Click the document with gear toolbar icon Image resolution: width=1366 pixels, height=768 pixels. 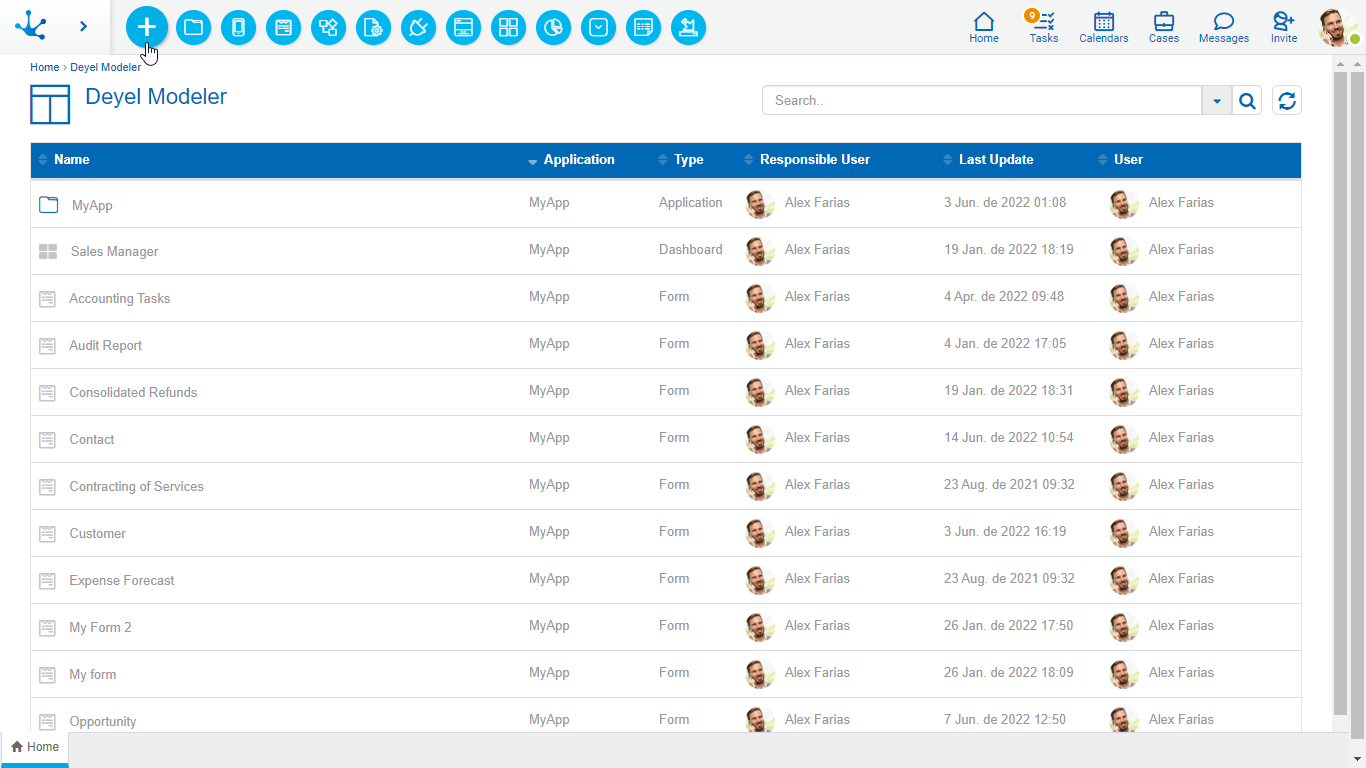[373, 28]
